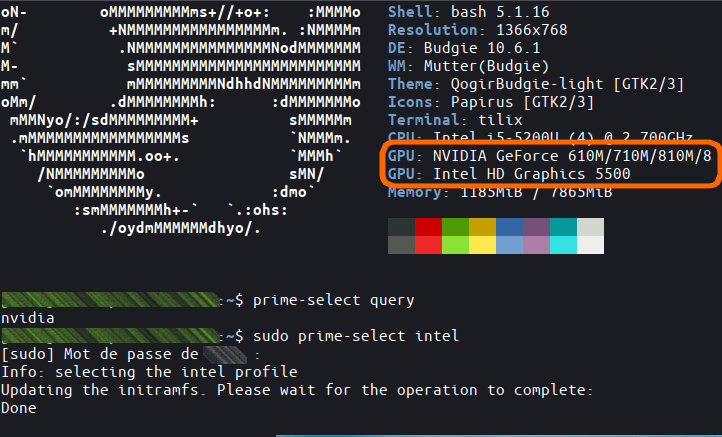Click the bright yellow color block
Image resolution: width=722 pixels, height=437 pixels.
482,245
